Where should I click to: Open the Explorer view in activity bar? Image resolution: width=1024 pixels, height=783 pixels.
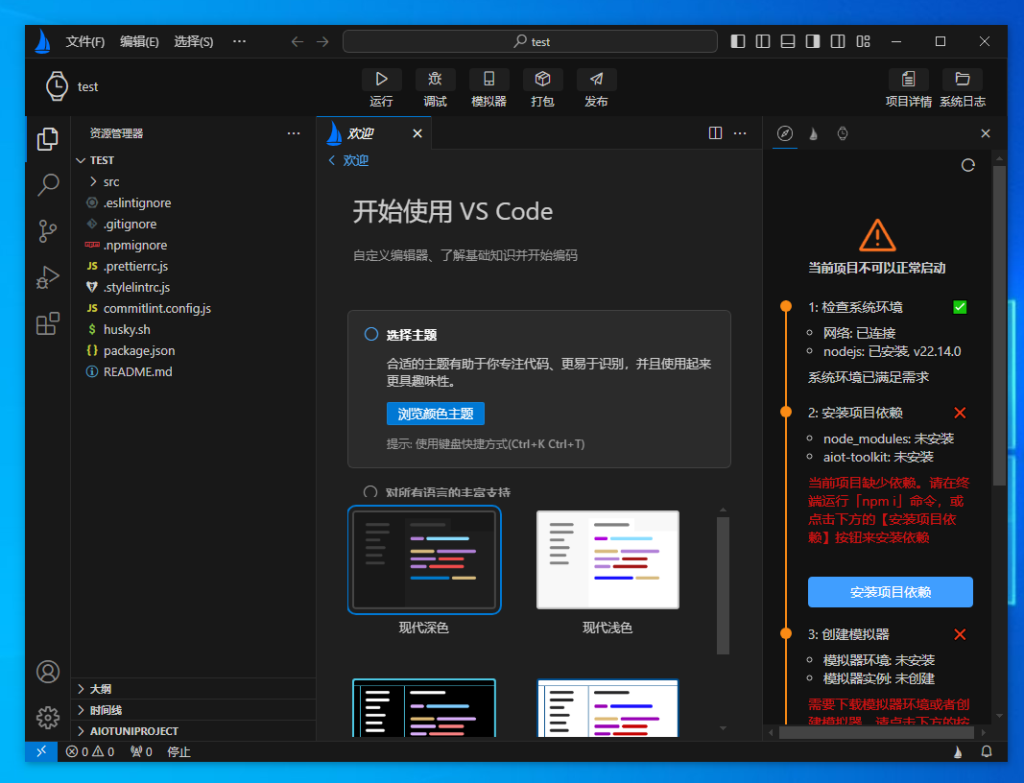pyautogui.click(x=48, y=138)
